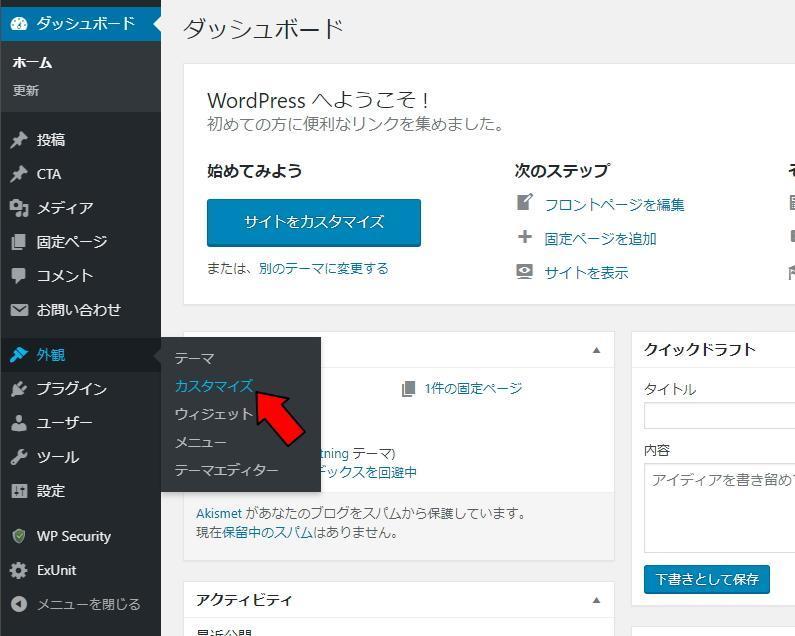Open the サイトを表示 link
The image size is (795, 636).
point(586,273)
